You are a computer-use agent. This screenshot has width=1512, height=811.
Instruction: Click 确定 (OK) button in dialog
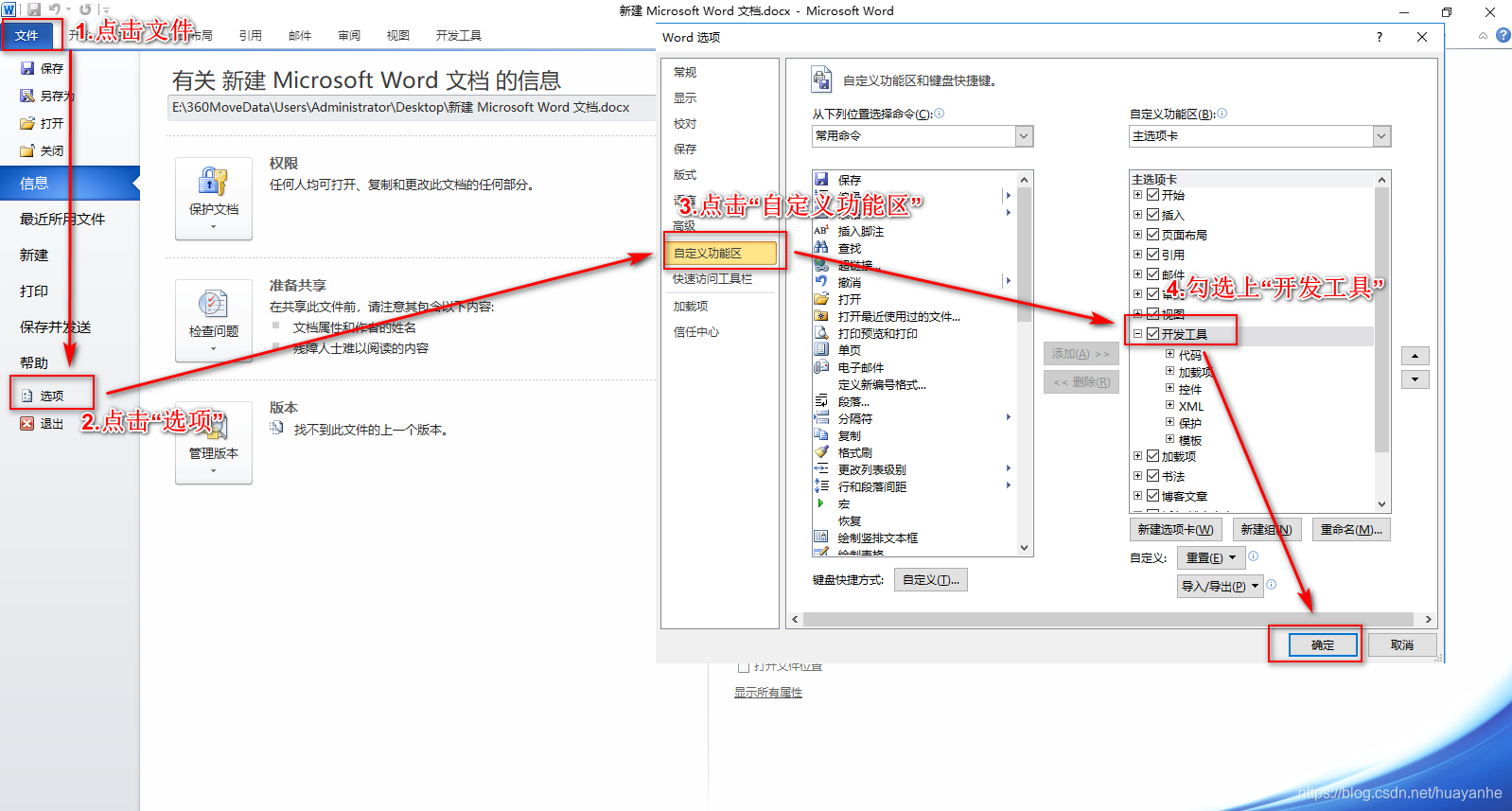click(x=1323, y=644)
